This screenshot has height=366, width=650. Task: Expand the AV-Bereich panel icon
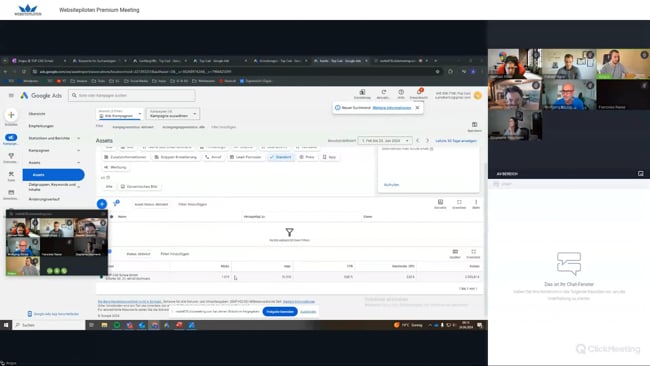click(x=640, y=174)
